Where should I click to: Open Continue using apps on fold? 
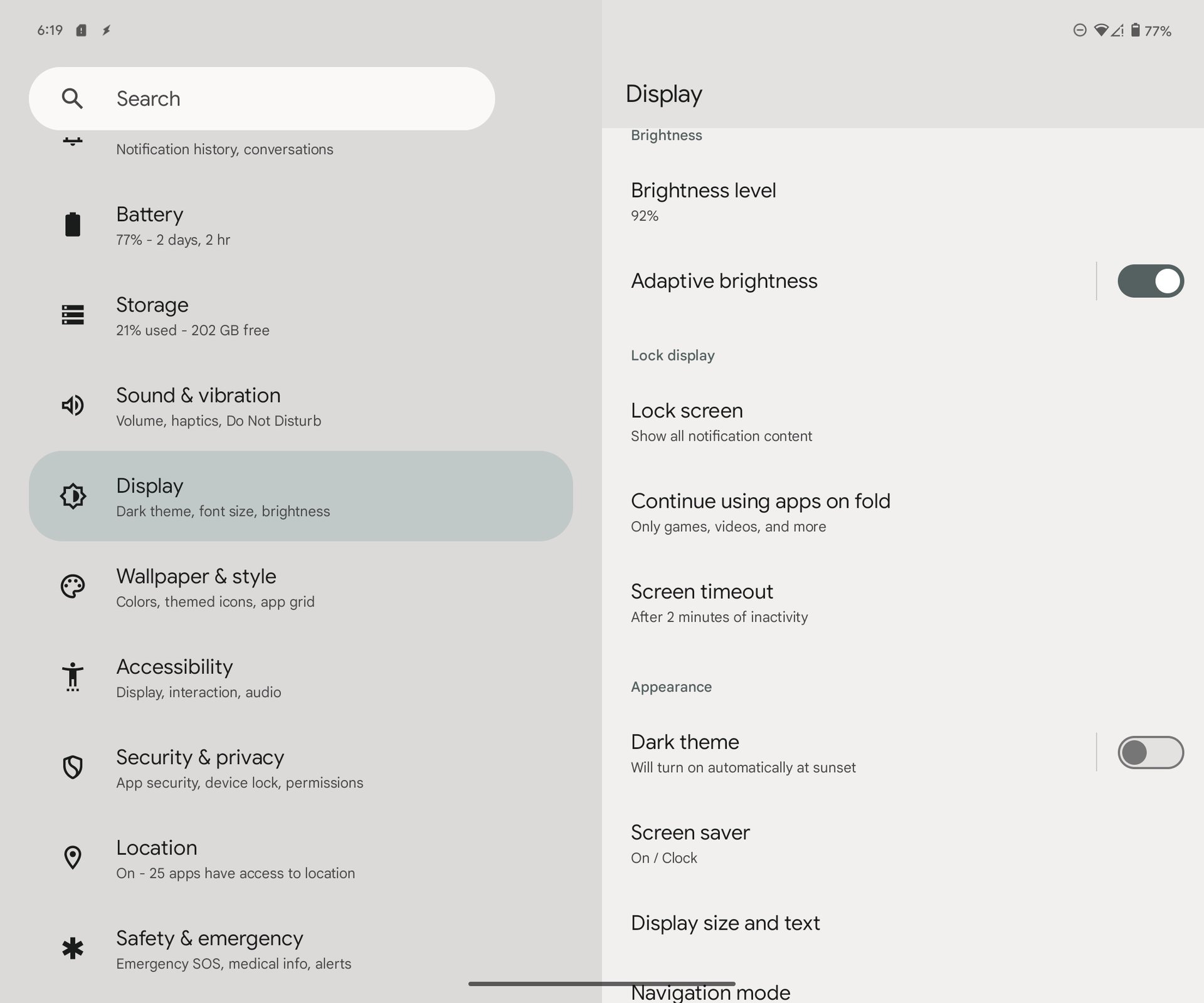(760, 512)
